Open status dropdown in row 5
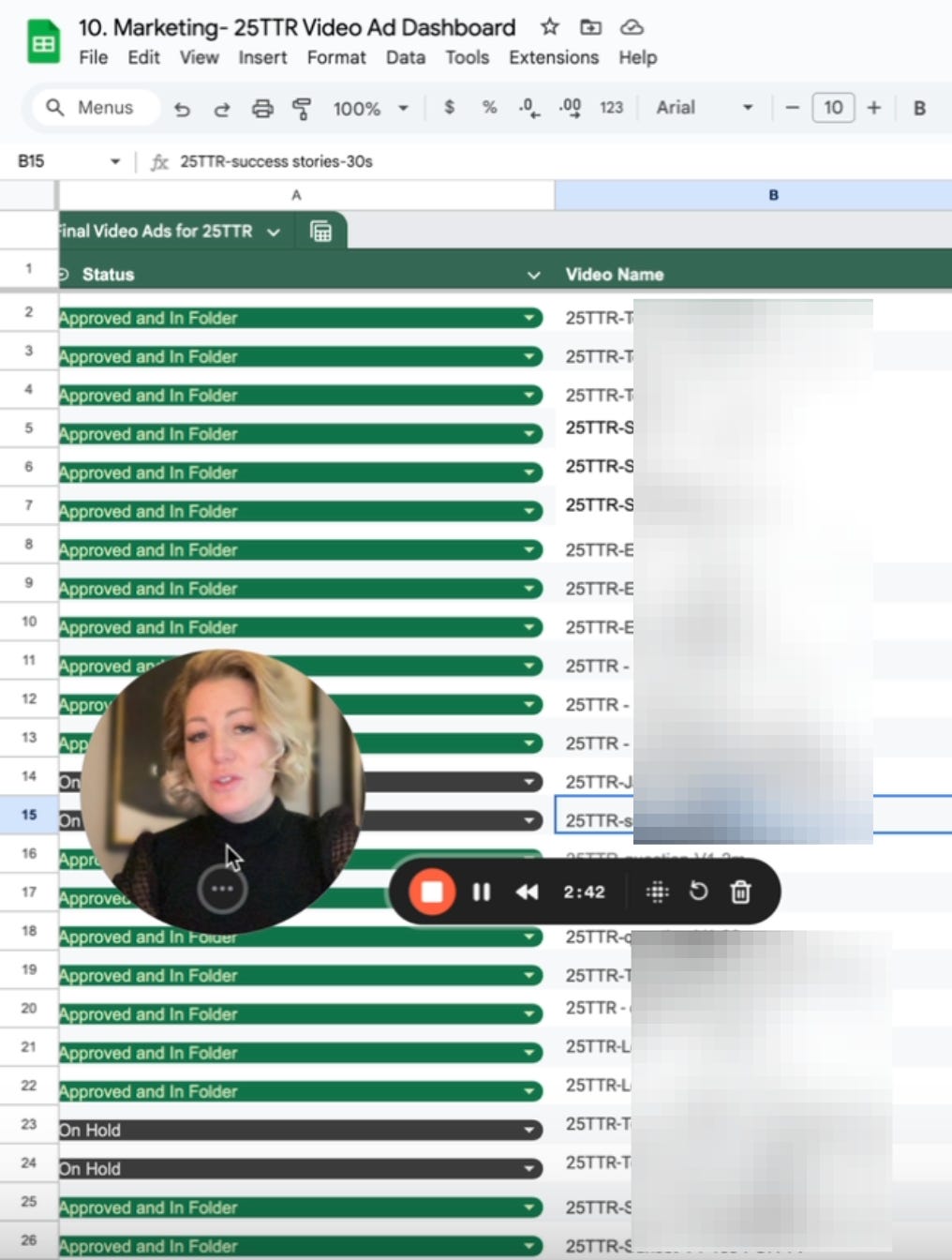This screenshot has height=1260, width=952. 530,434
